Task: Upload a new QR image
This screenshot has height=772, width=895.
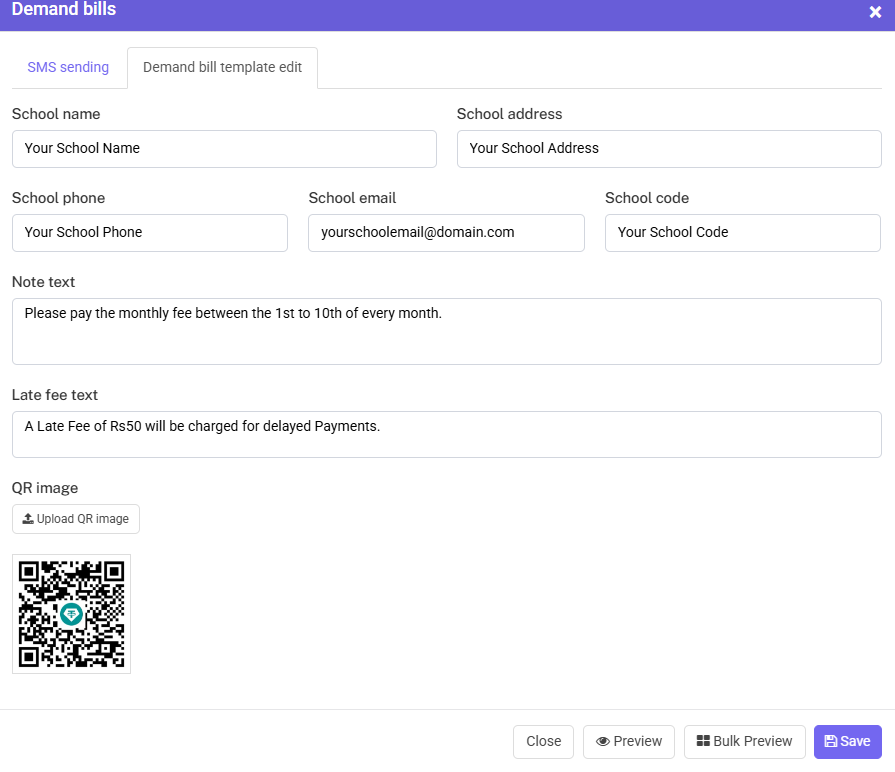Action: [76, 519]
